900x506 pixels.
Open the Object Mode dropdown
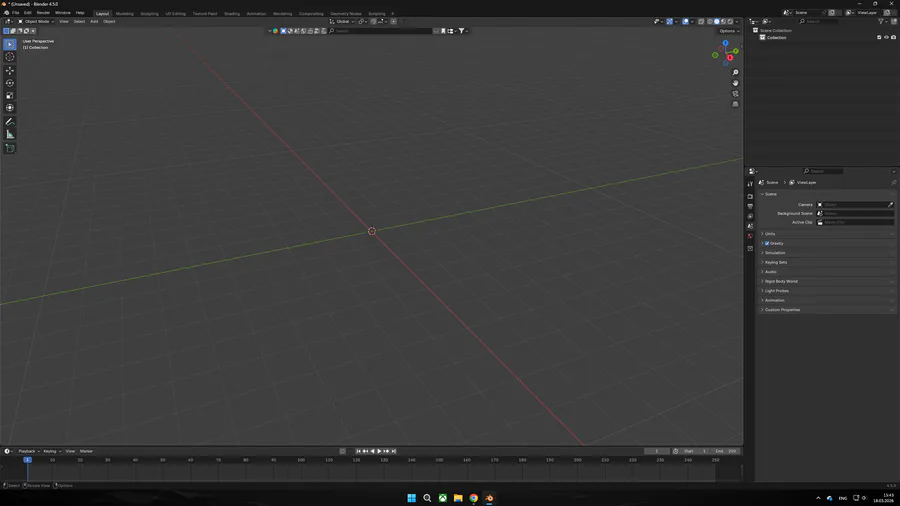click(36, 22)
